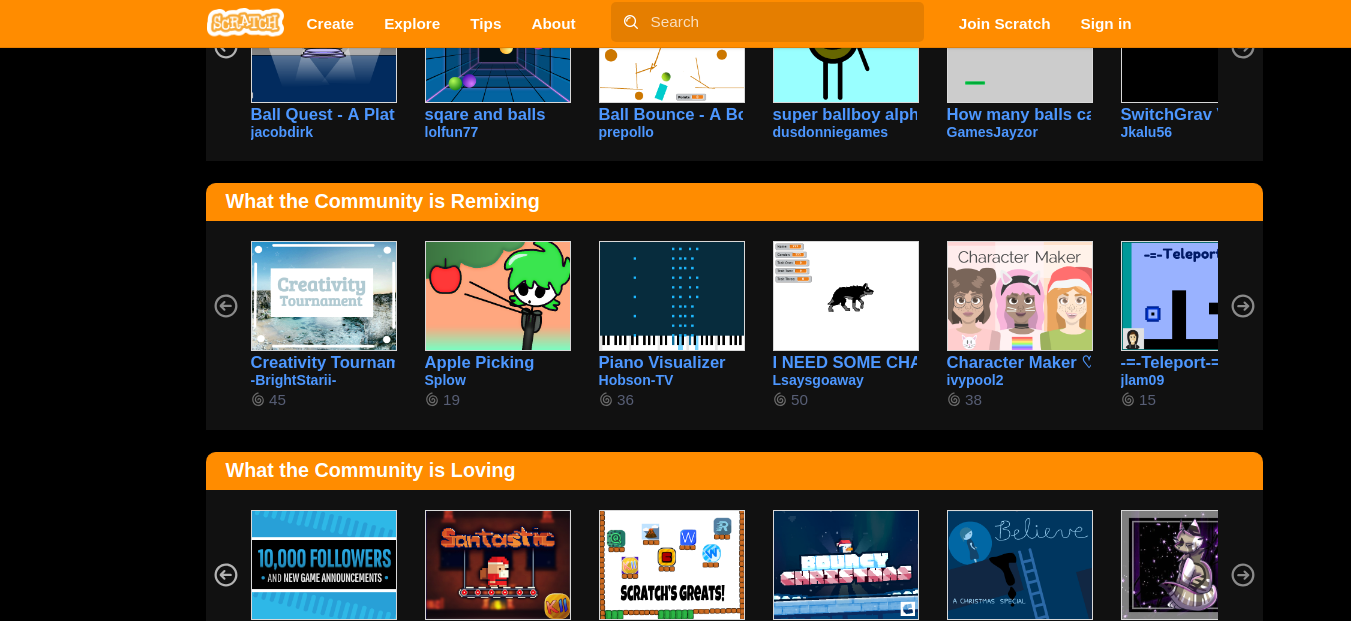The width and height of the screenshot is (1351, 621).
Task: Open the Explore page
Action: coord(412,24)
